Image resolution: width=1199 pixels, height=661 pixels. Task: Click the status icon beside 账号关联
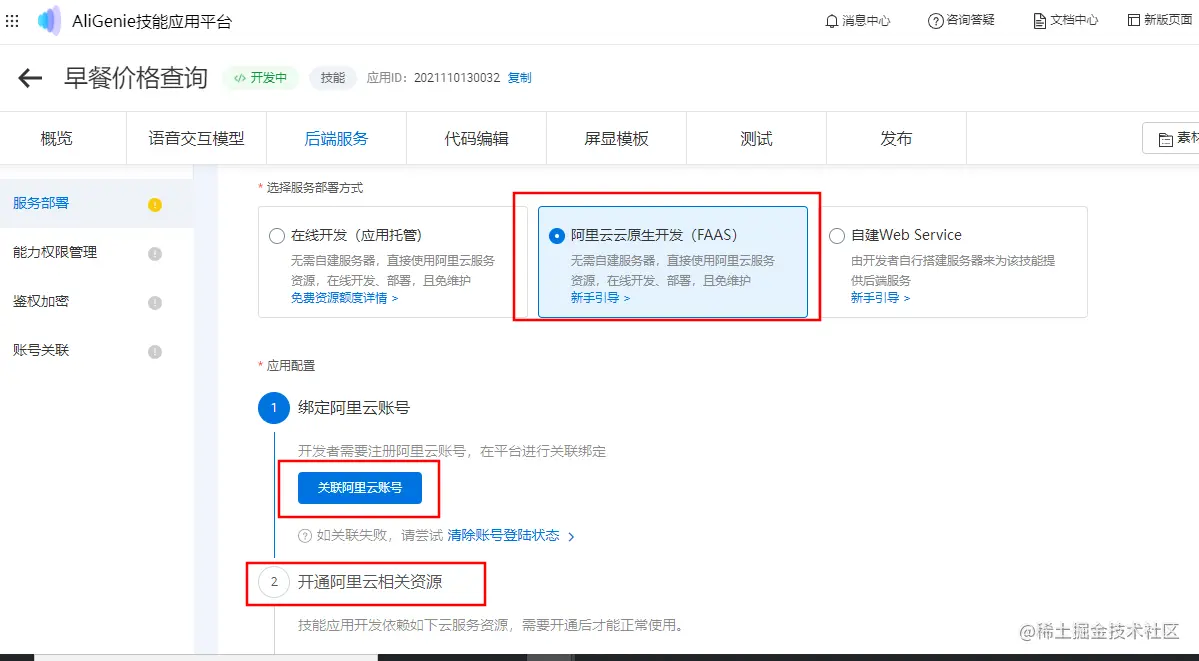[x=154, y=351]
